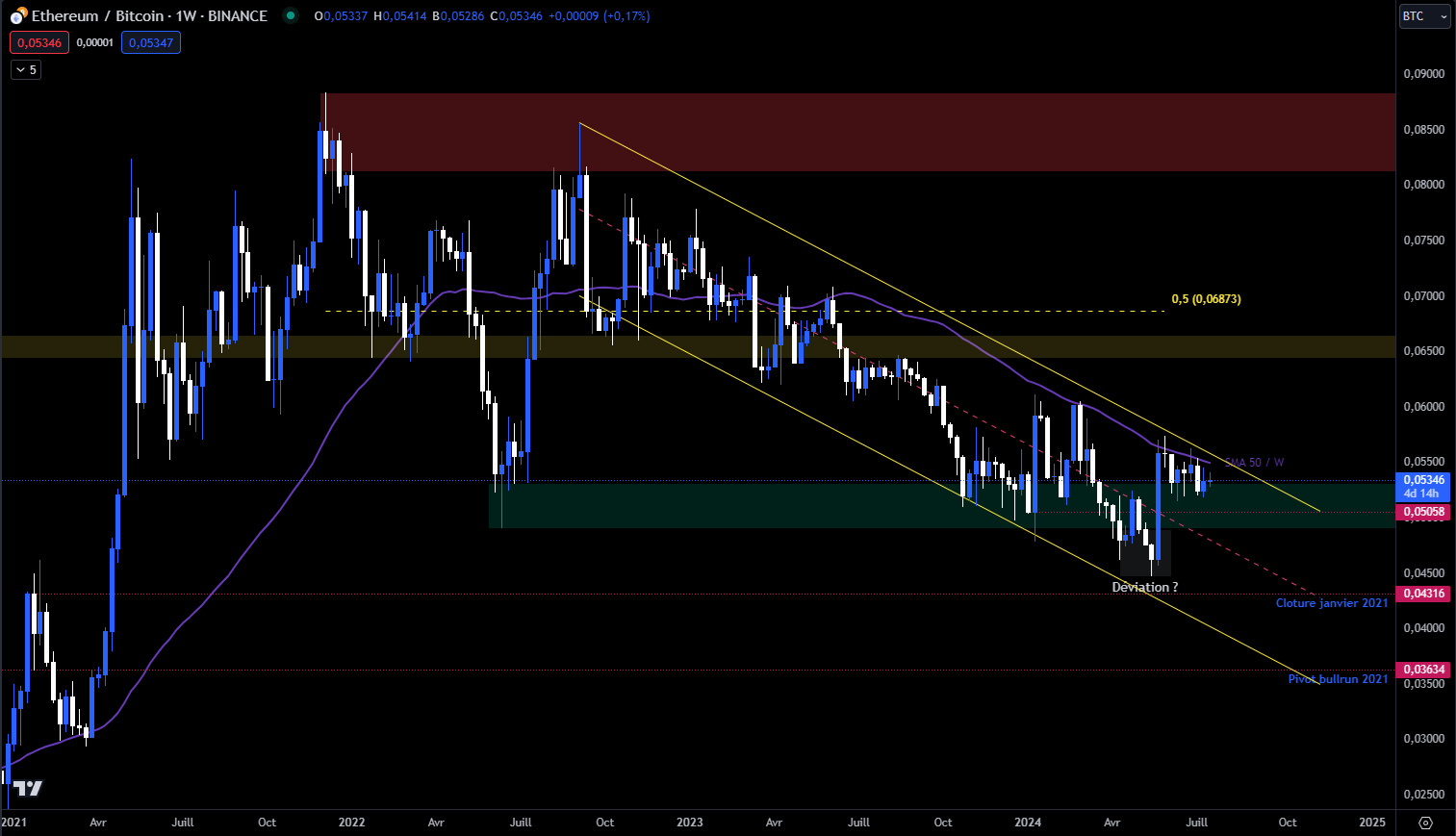This screenshot has width=1456, height=836.
Task: Click the TradingView logo
Action: 28,788
